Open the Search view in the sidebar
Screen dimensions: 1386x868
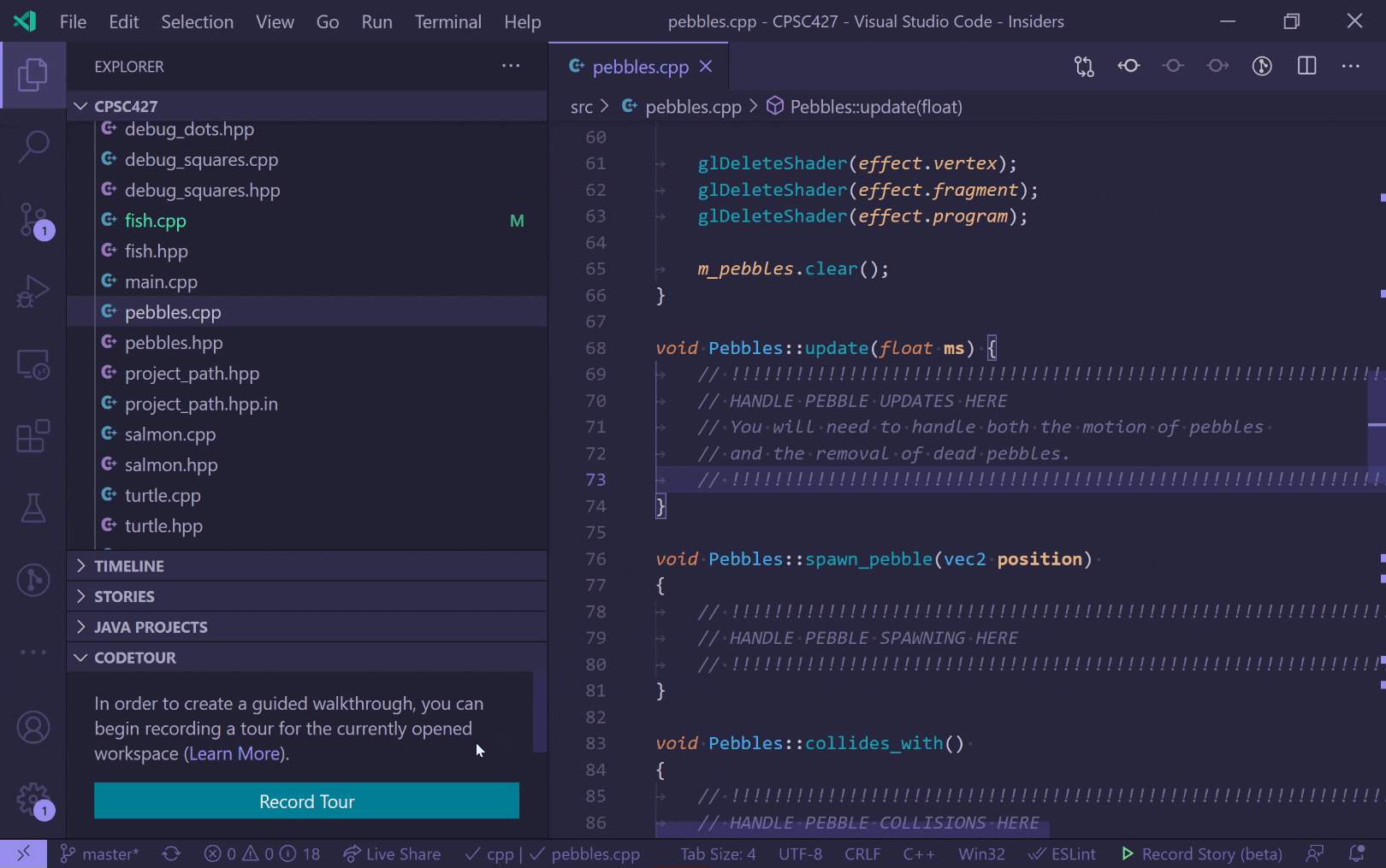tap(33, 145)
